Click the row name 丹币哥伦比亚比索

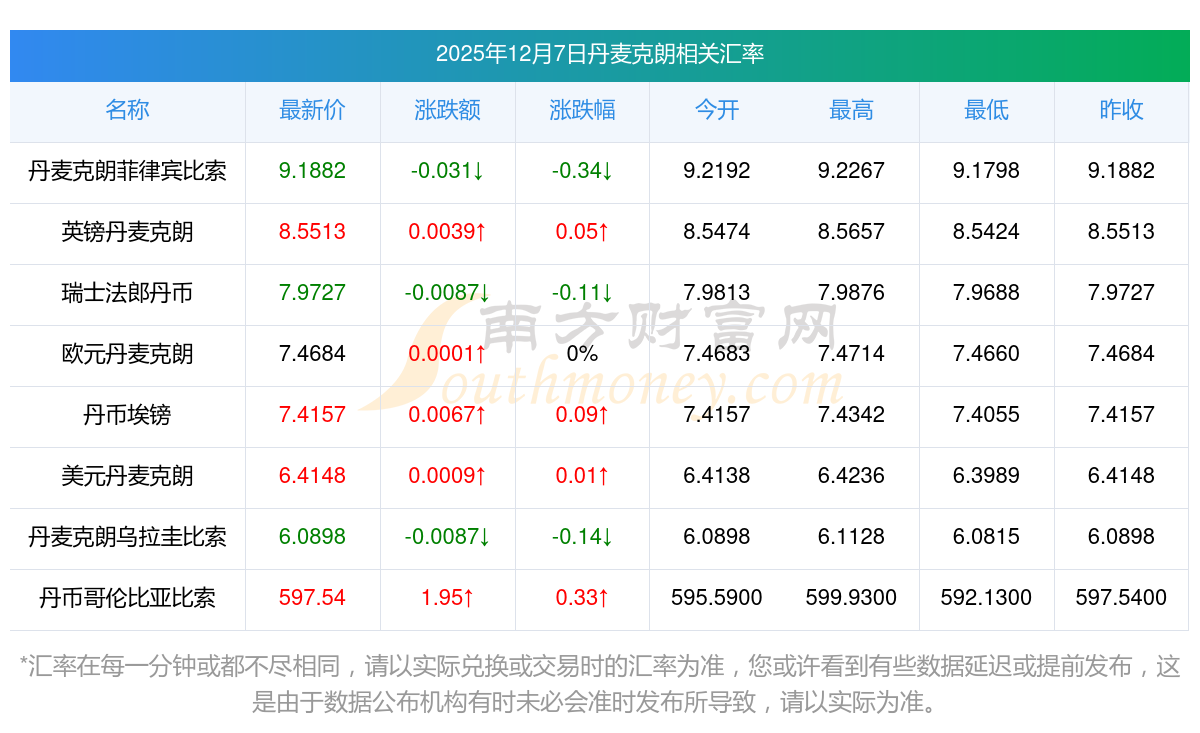click(127, 598)
